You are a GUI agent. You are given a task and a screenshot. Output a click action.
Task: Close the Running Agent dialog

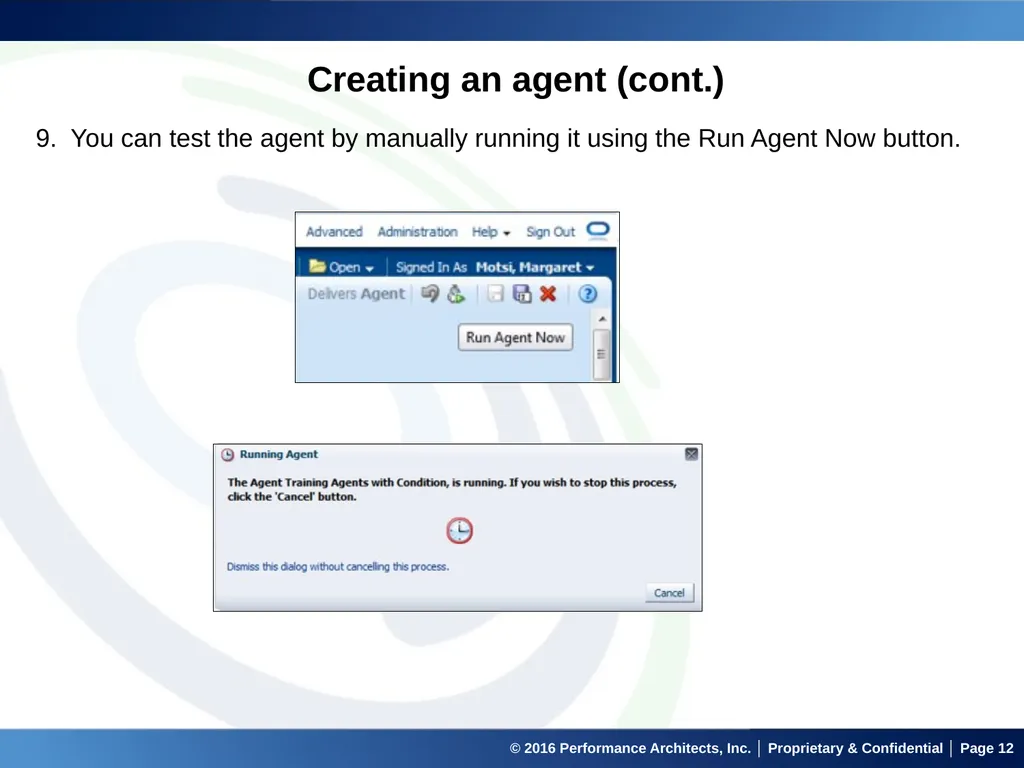[x=692, y=454]
